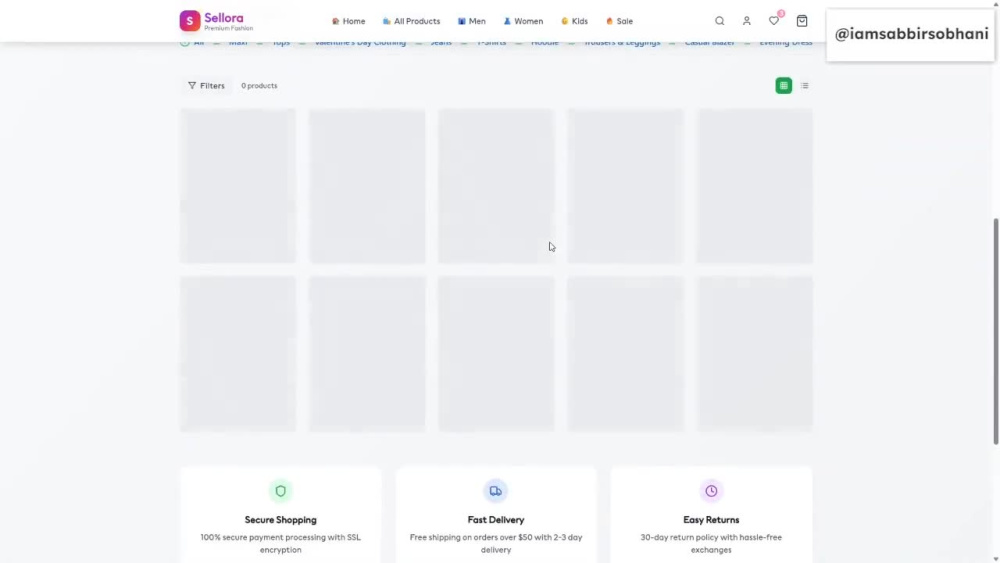This screenshot has height=563, width=1000.
Task: Open the shopping bag cart icon
Action: [x=802, y=21]
